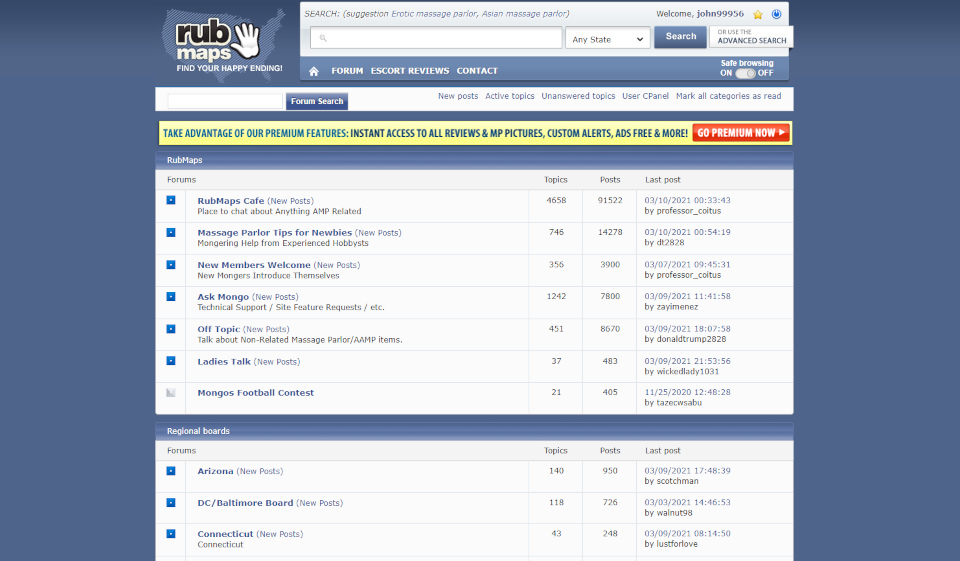Click the DC/Baltimore Board status icon
Screen dimensions: 960x561
click(171, 502)
